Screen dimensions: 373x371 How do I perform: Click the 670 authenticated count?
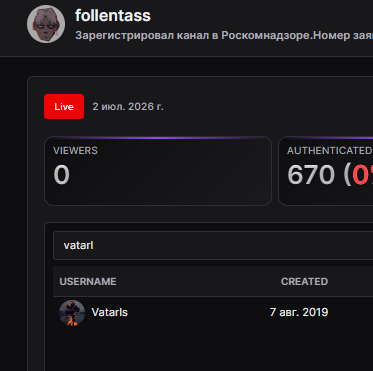[311, 175]
